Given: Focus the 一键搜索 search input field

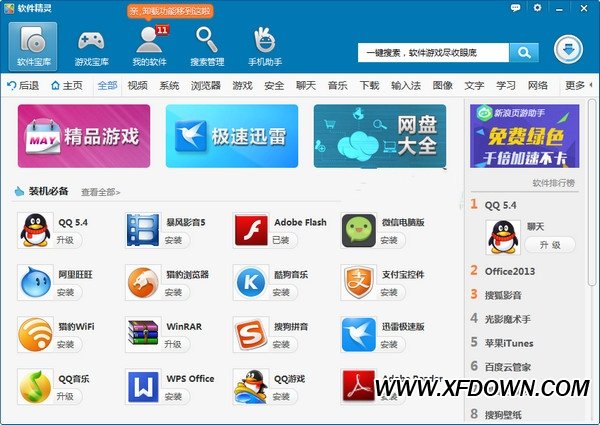Looking at the screenshot, I should tap(434, 52).
